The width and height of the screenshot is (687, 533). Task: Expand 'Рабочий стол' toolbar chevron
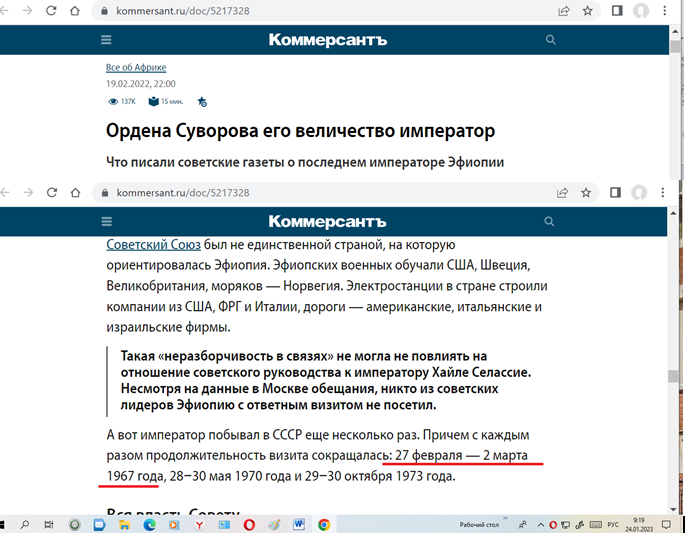505,518
